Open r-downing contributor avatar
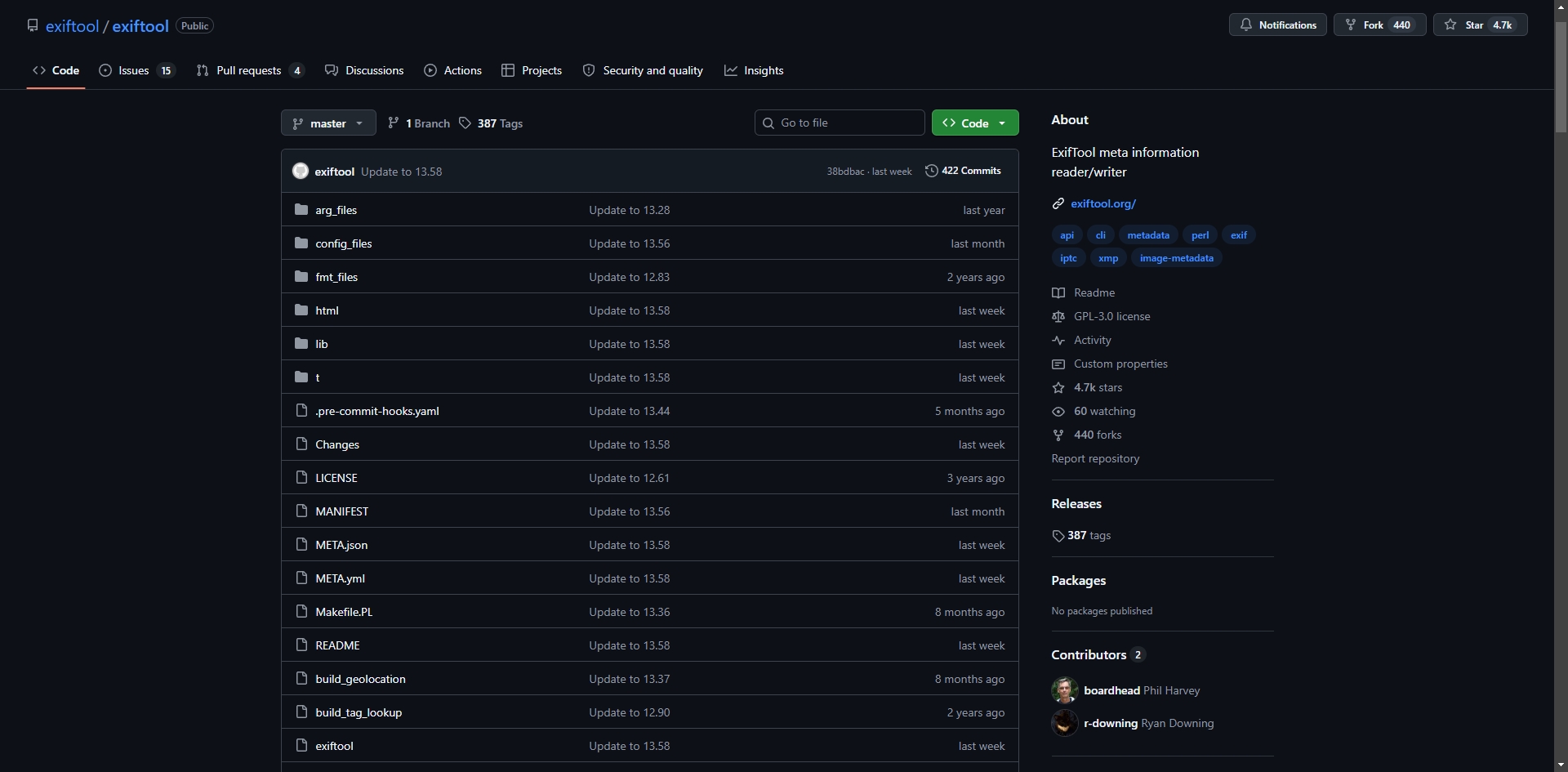The image size is (1568, 772). click(1065, 723)
